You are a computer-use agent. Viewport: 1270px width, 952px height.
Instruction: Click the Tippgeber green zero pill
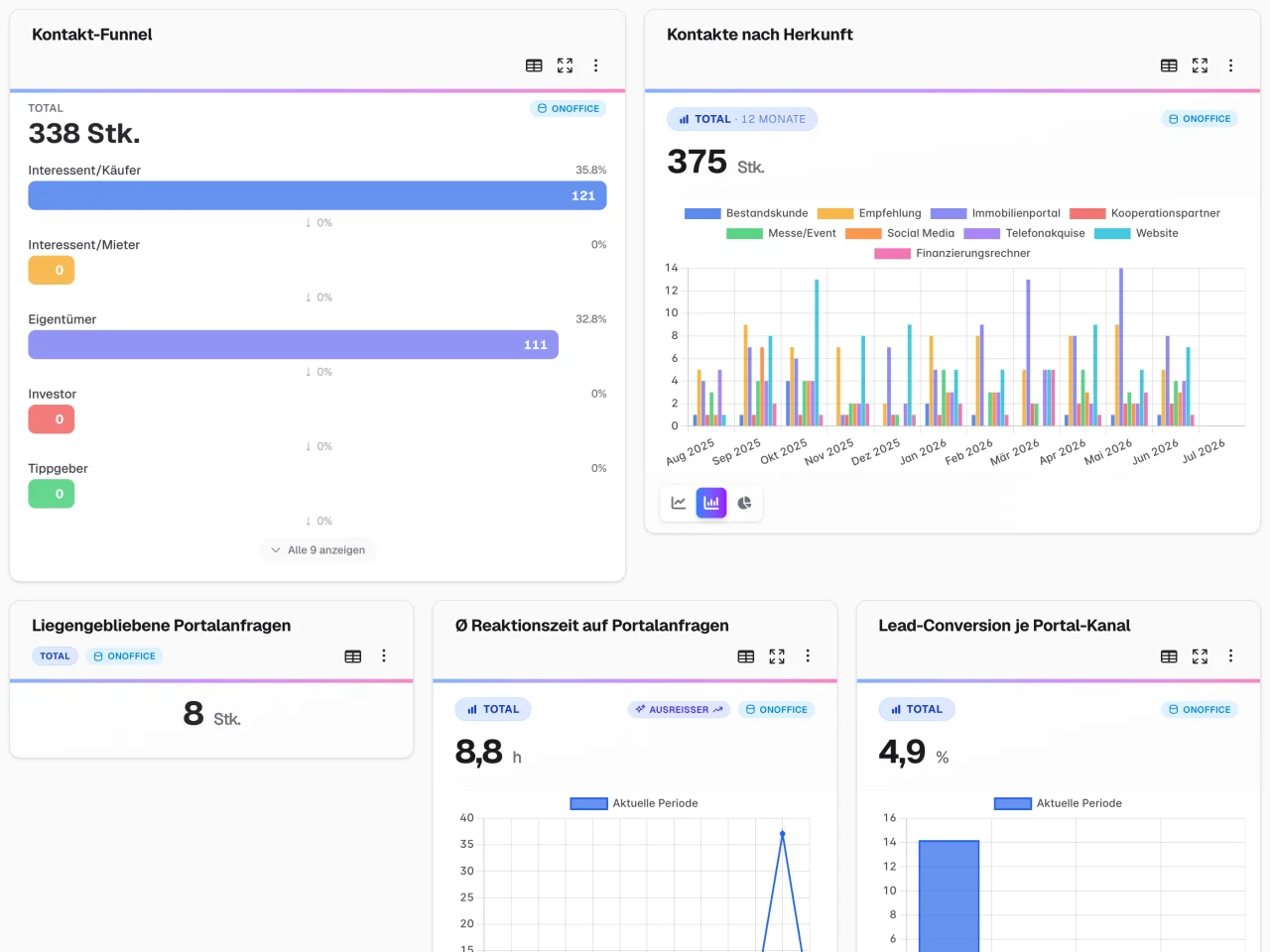pyautogui.click(x=52, y=494)
